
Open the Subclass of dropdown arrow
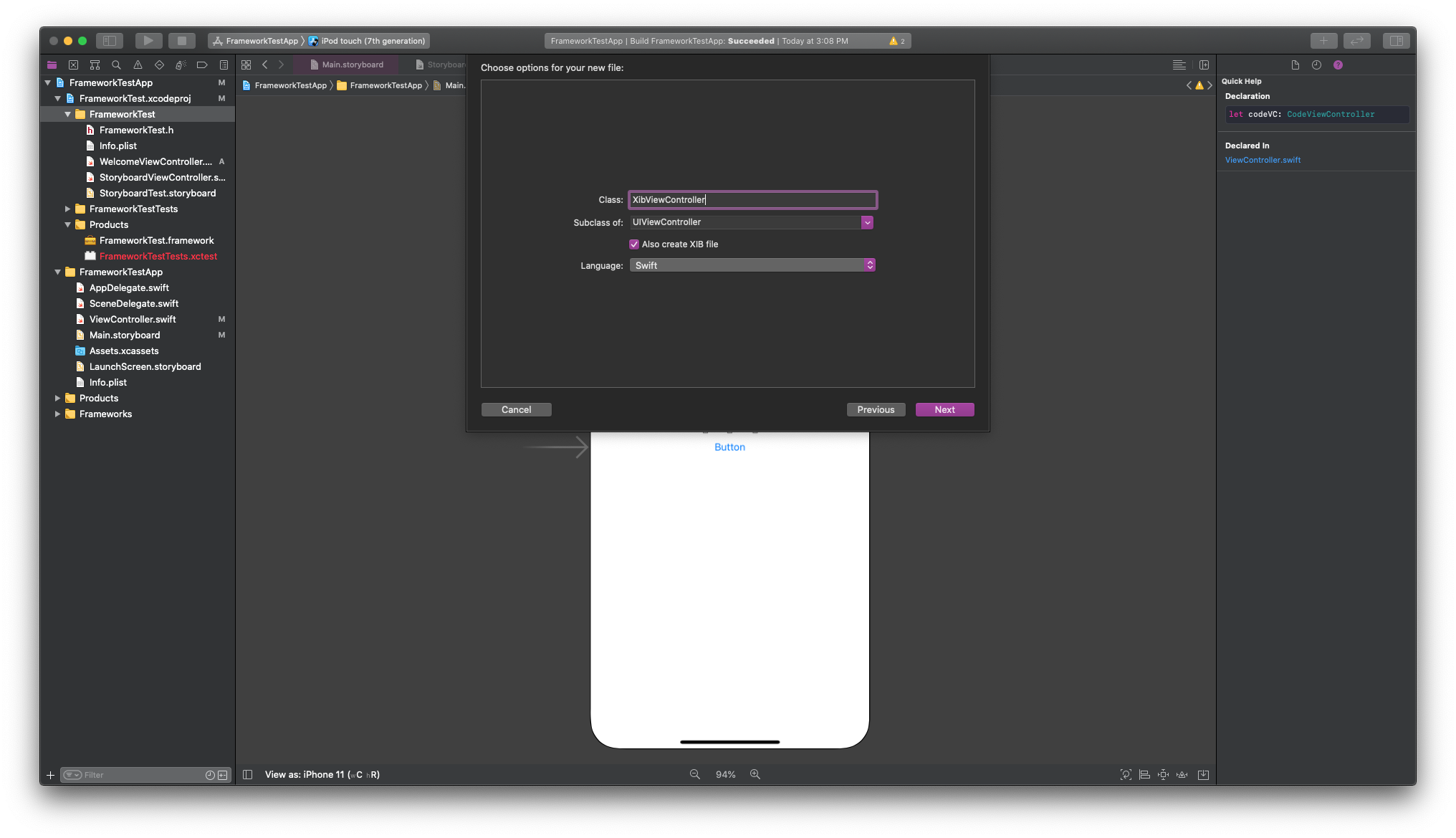[867, 222]
